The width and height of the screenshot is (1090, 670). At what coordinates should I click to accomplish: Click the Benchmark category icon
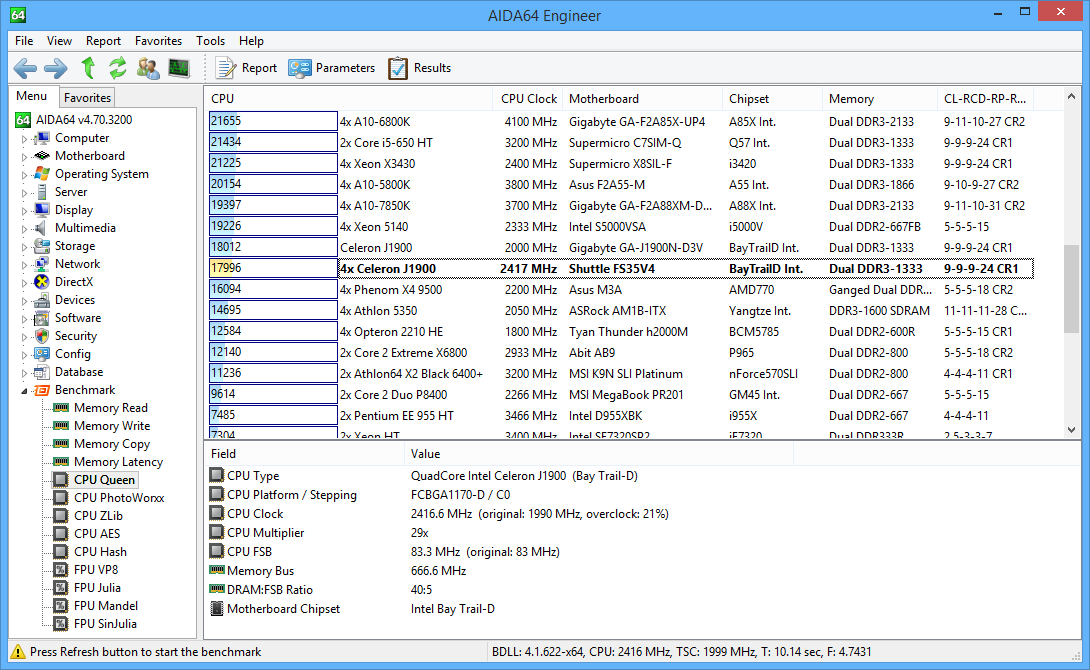coord(42,391)
